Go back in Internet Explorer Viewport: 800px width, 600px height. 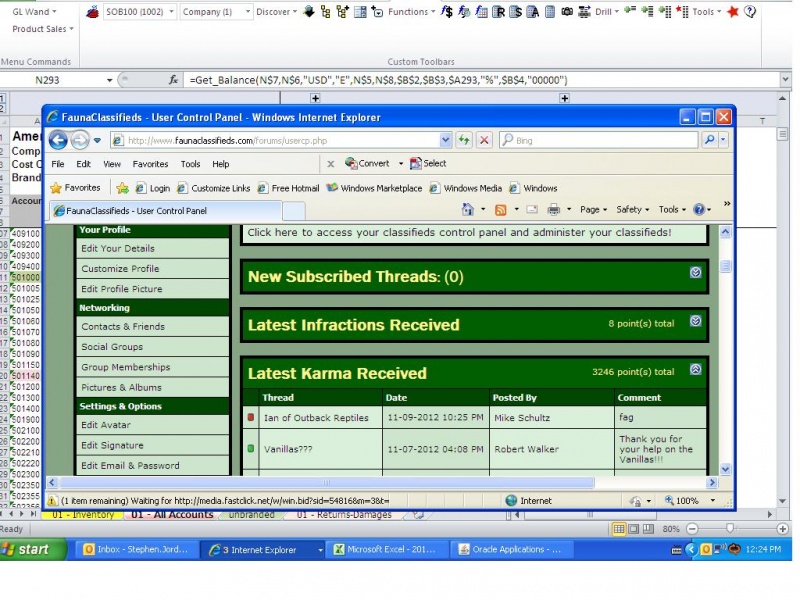58,140
